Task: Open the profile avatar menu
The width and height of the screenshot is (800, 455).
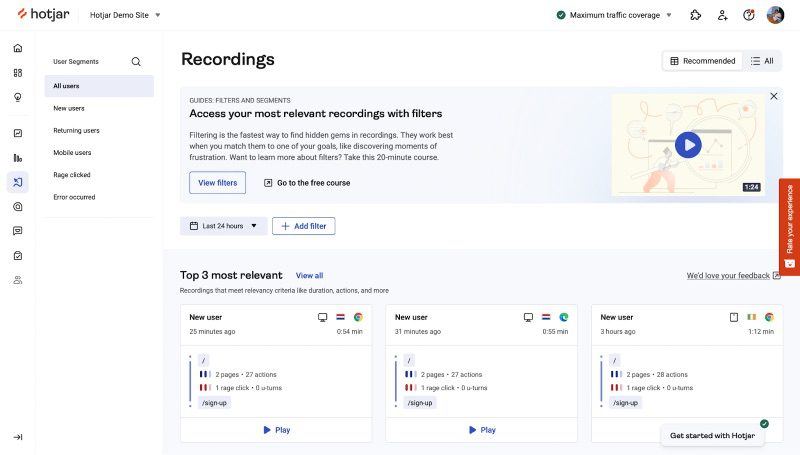Action: click(x=775, y=15)
